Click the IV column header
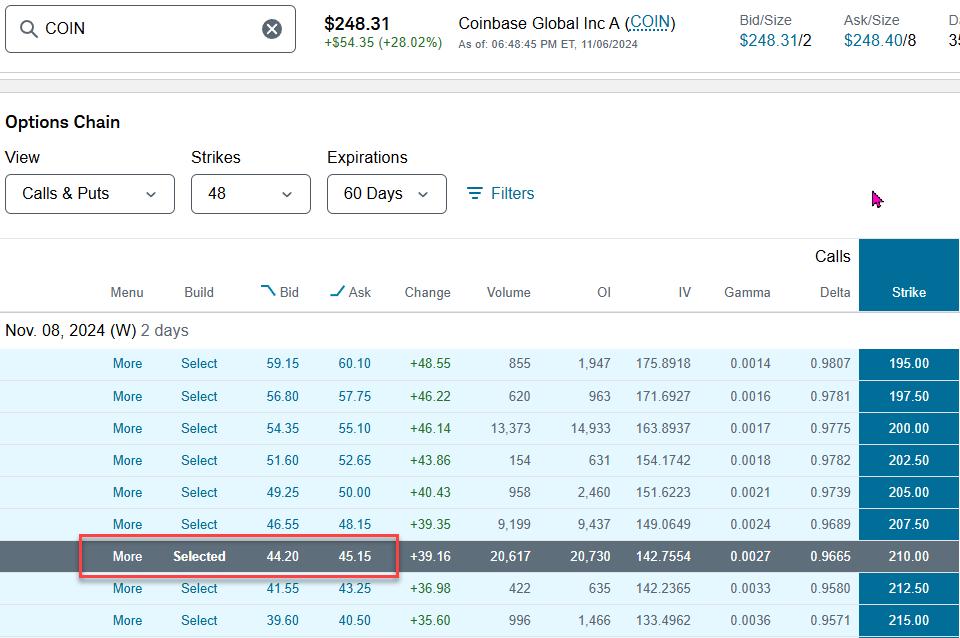Screen dimensions: 960x638 684,293
